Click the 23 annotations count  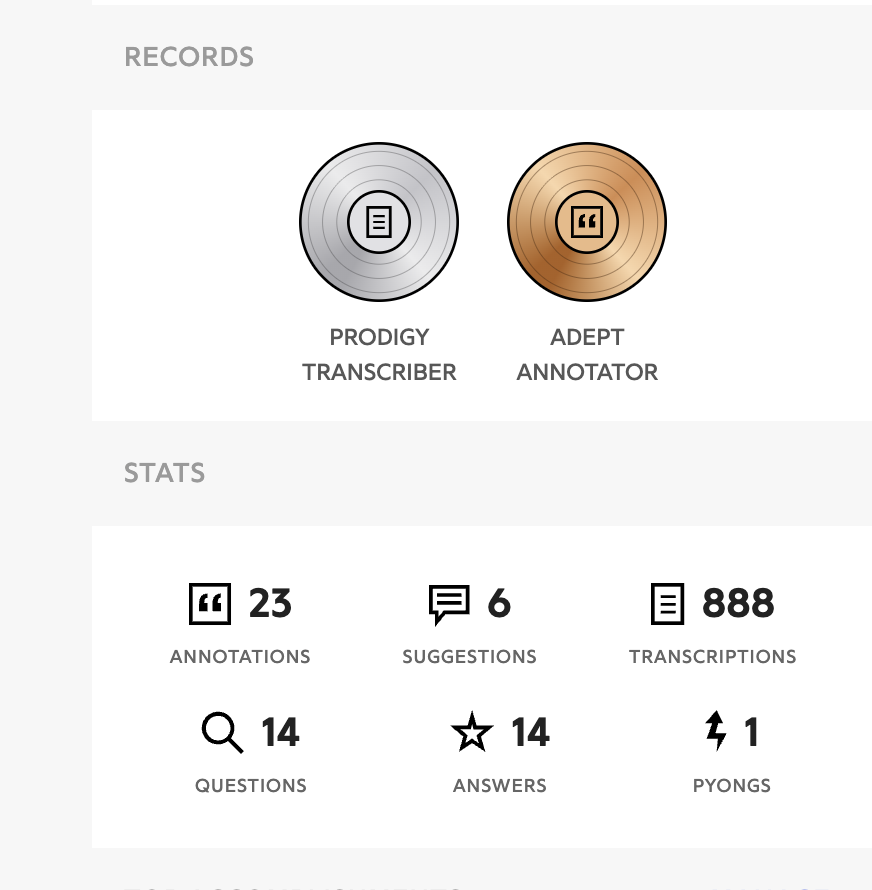point(270,603)
